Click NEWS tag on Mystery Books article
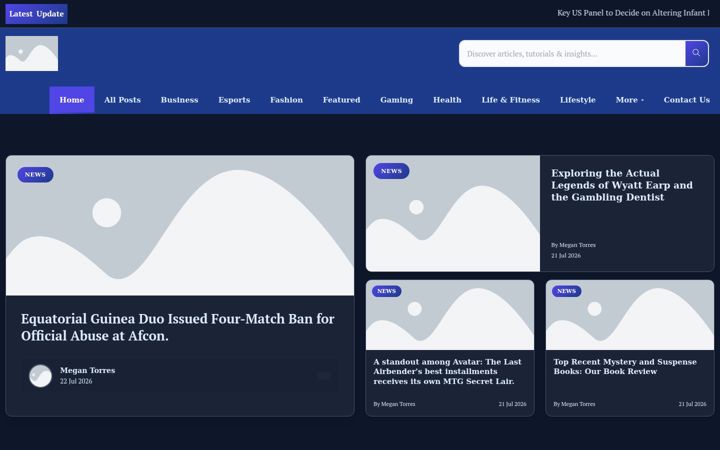This screenshot has width=720, height=450. [566, 291]
